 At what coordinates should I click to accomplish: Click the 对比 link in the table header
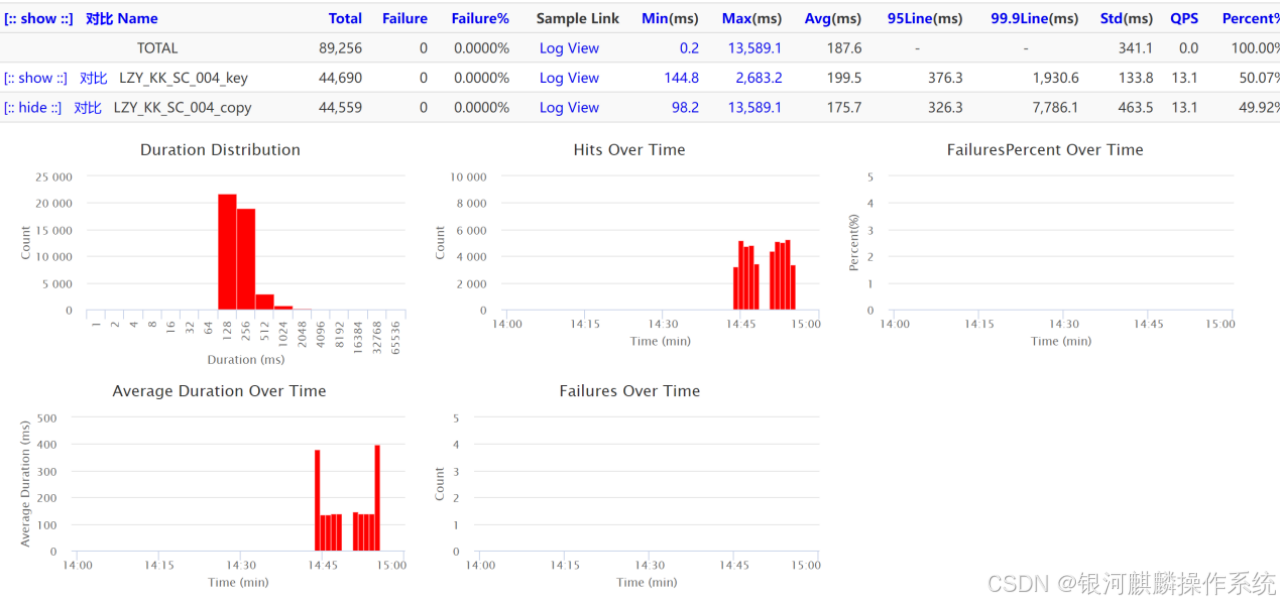coord(99,18)
